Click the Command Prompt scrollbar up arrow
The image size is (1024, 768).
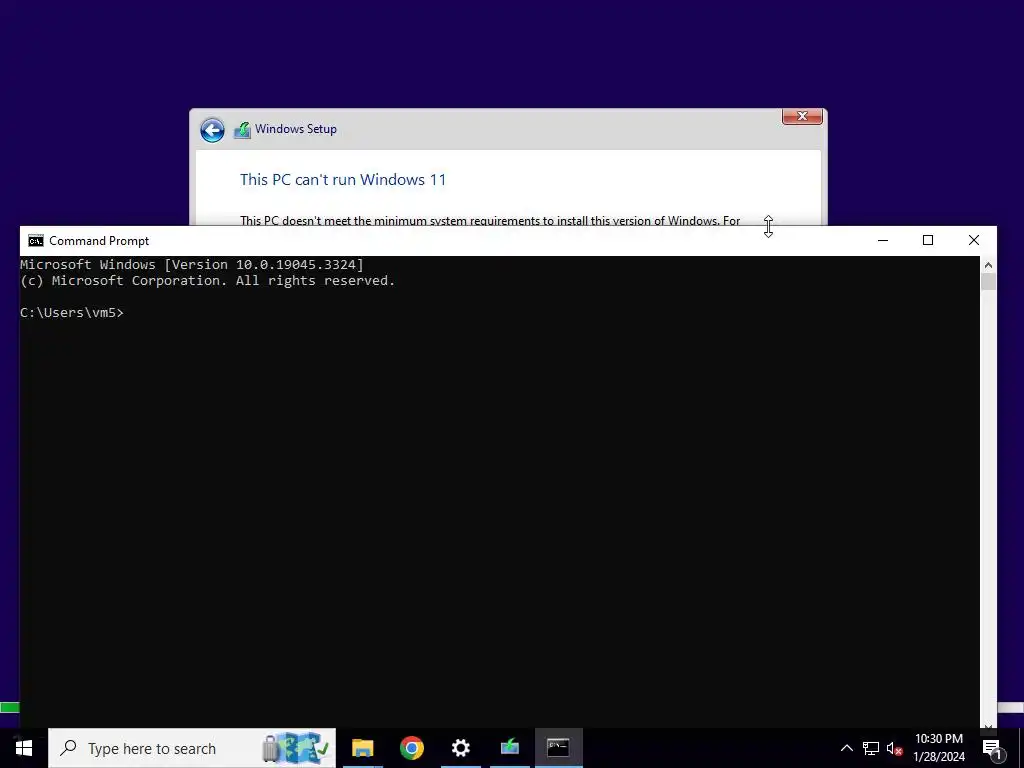[988, 264]
